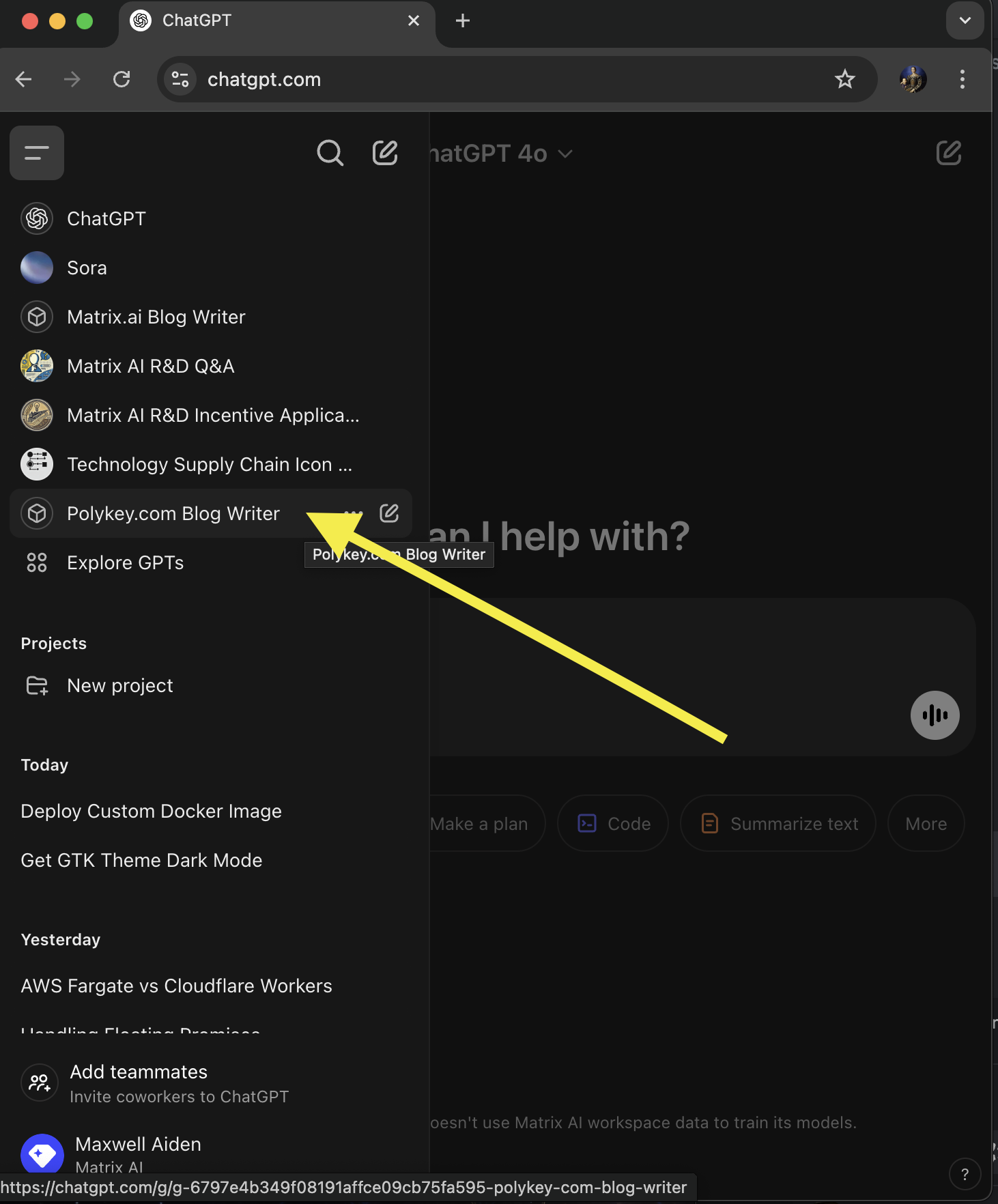This screenshot has width=998, height=1204.
Task: Click the browser forward arrow
Action: point(72,79)
